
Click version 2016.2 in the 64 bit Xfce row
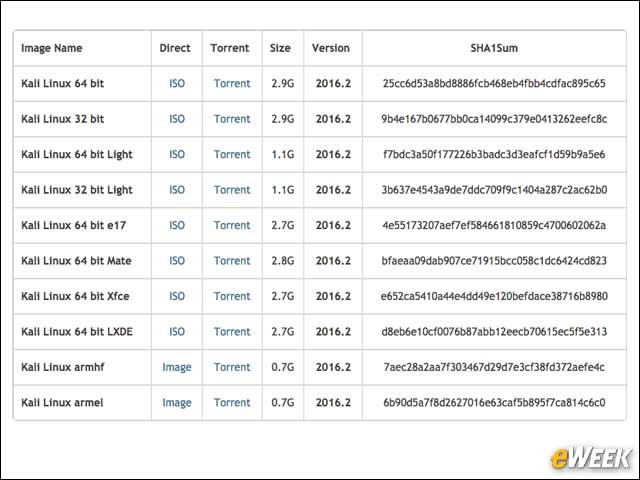pyautogui.click(x=333, y=296)
